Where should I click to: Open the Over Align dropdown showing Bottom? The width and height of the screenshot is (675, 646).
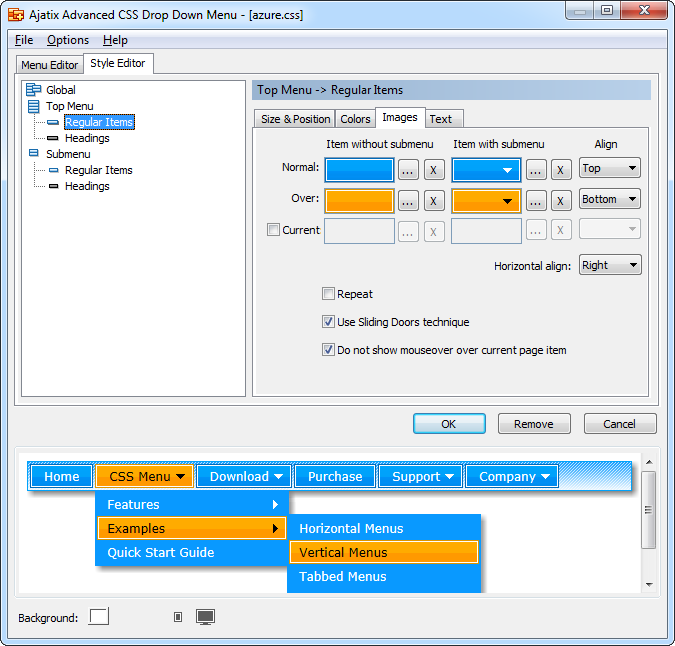tap(610, 199)
